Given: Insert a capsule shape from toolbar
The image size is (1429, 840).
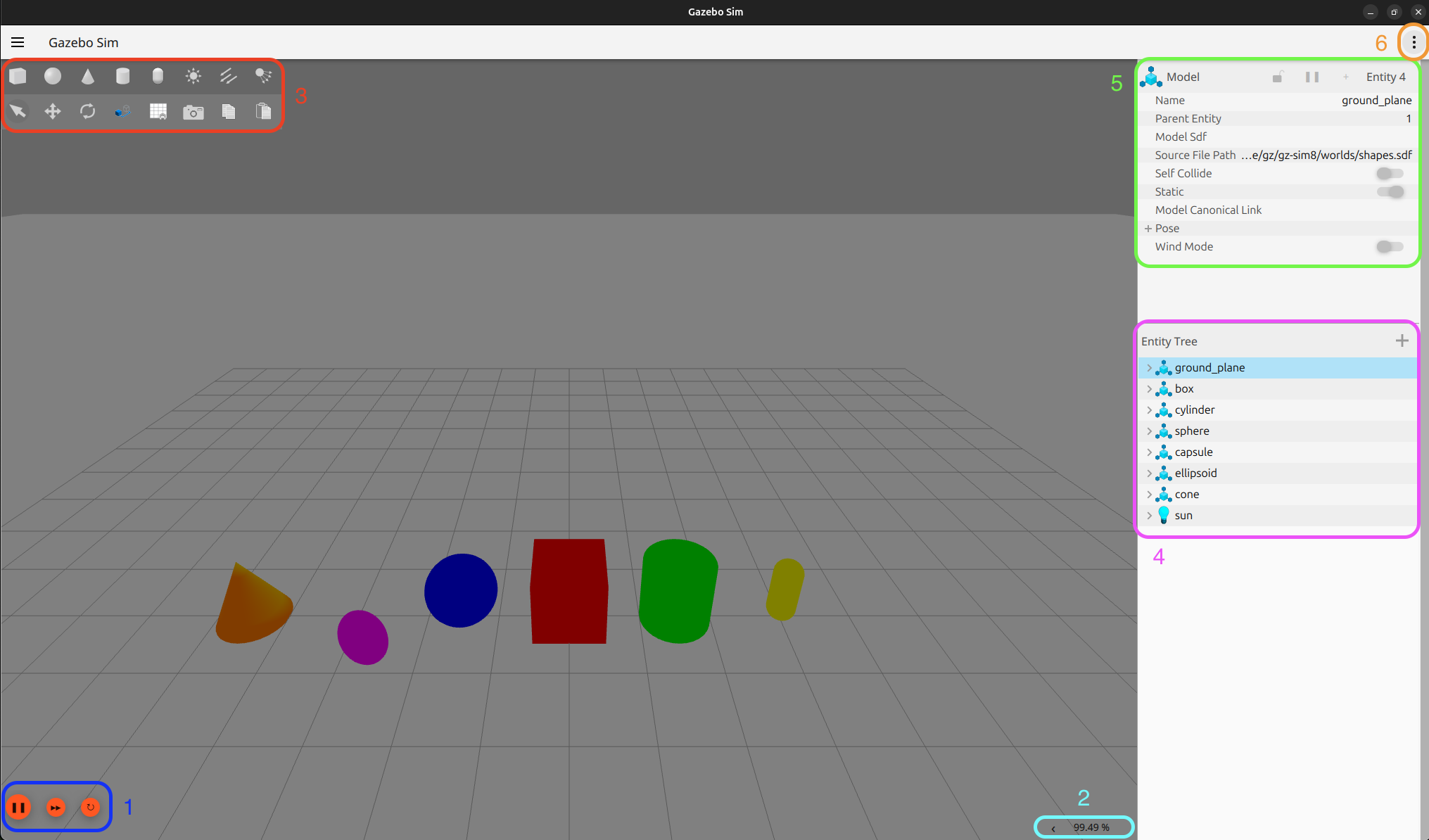Looking at the screenshot, I should [158, 76].
